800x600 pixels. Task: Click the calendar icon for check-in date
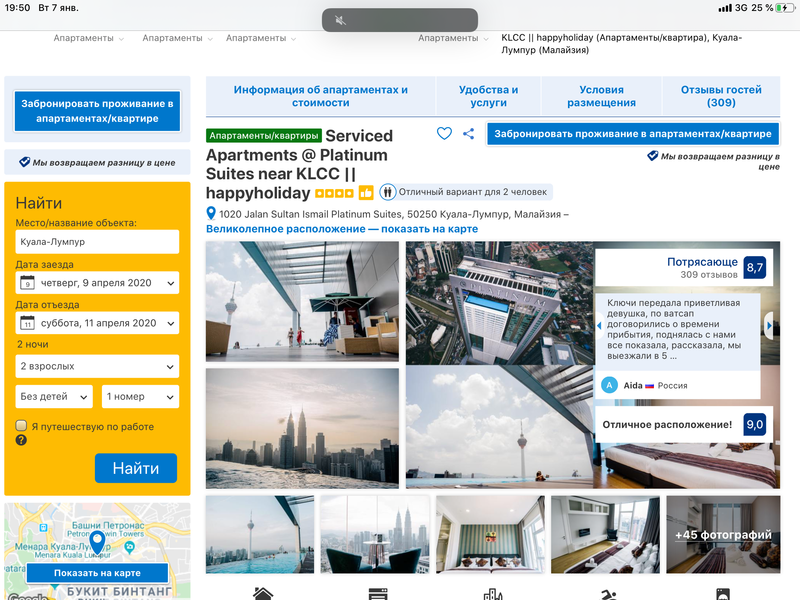28,283
